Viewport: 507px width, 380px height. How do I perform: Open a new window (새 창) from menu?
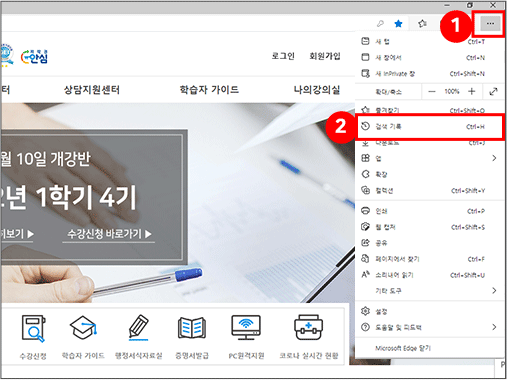430,57
